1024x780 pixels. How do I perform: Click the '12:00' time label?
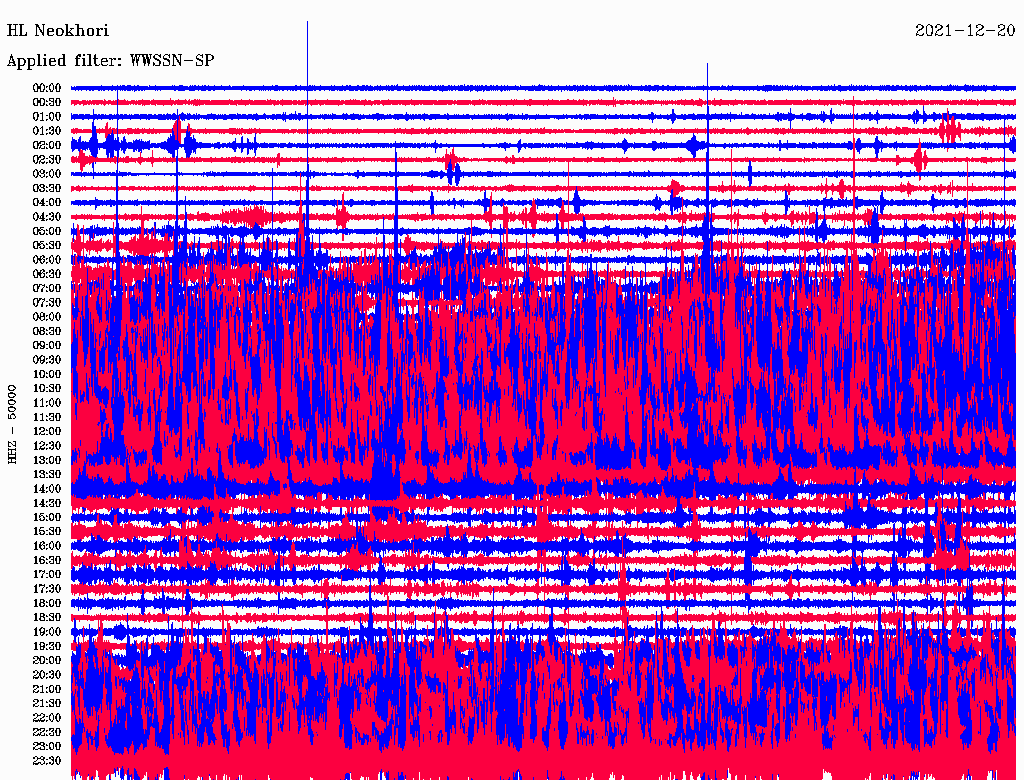click(x=47, y=432)
